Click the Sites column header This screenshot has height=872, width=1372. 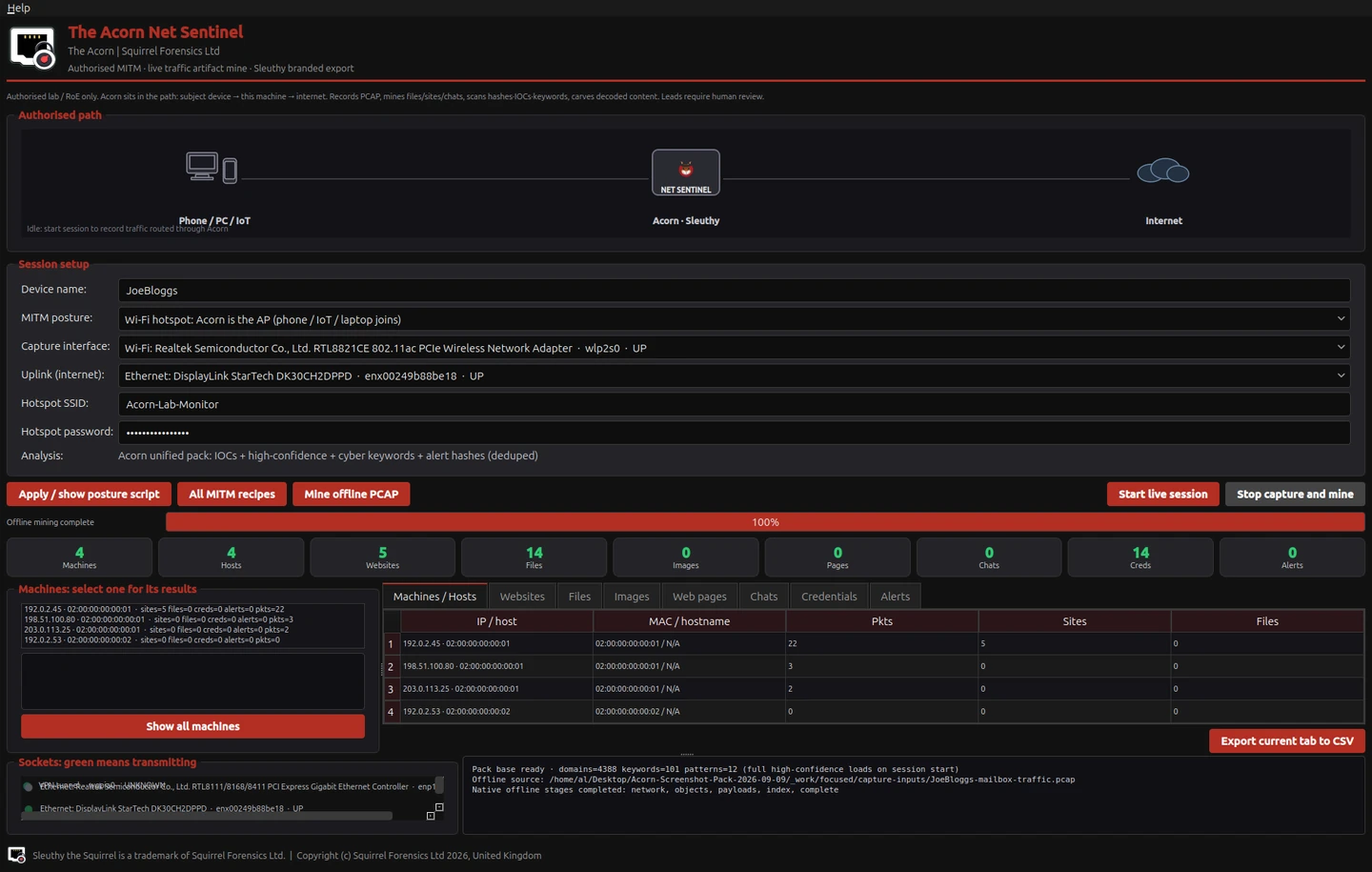(x=1075, y=621)
